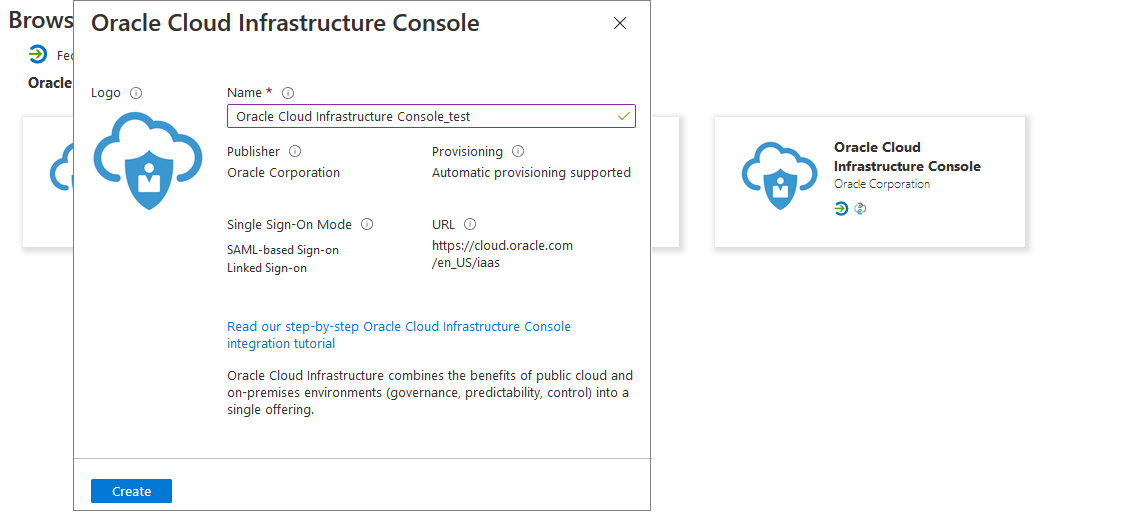
Task: Close the Oracle Cloud Infrastructure Console dialog
Action: (620, 24)
